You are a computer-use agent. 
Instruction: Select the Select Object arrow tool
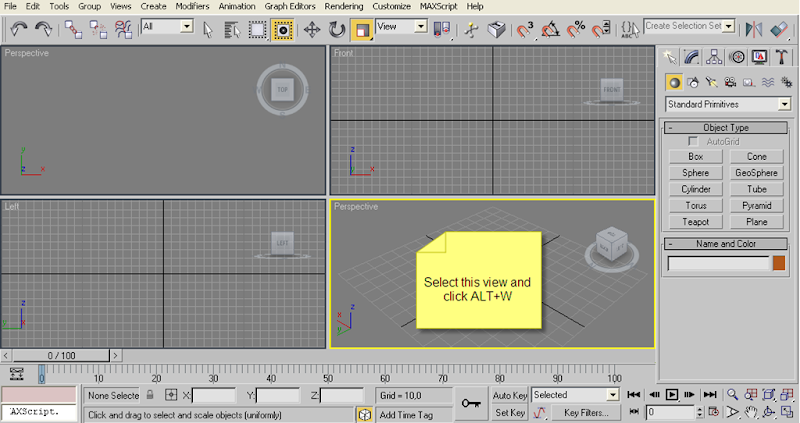[208, 30]
